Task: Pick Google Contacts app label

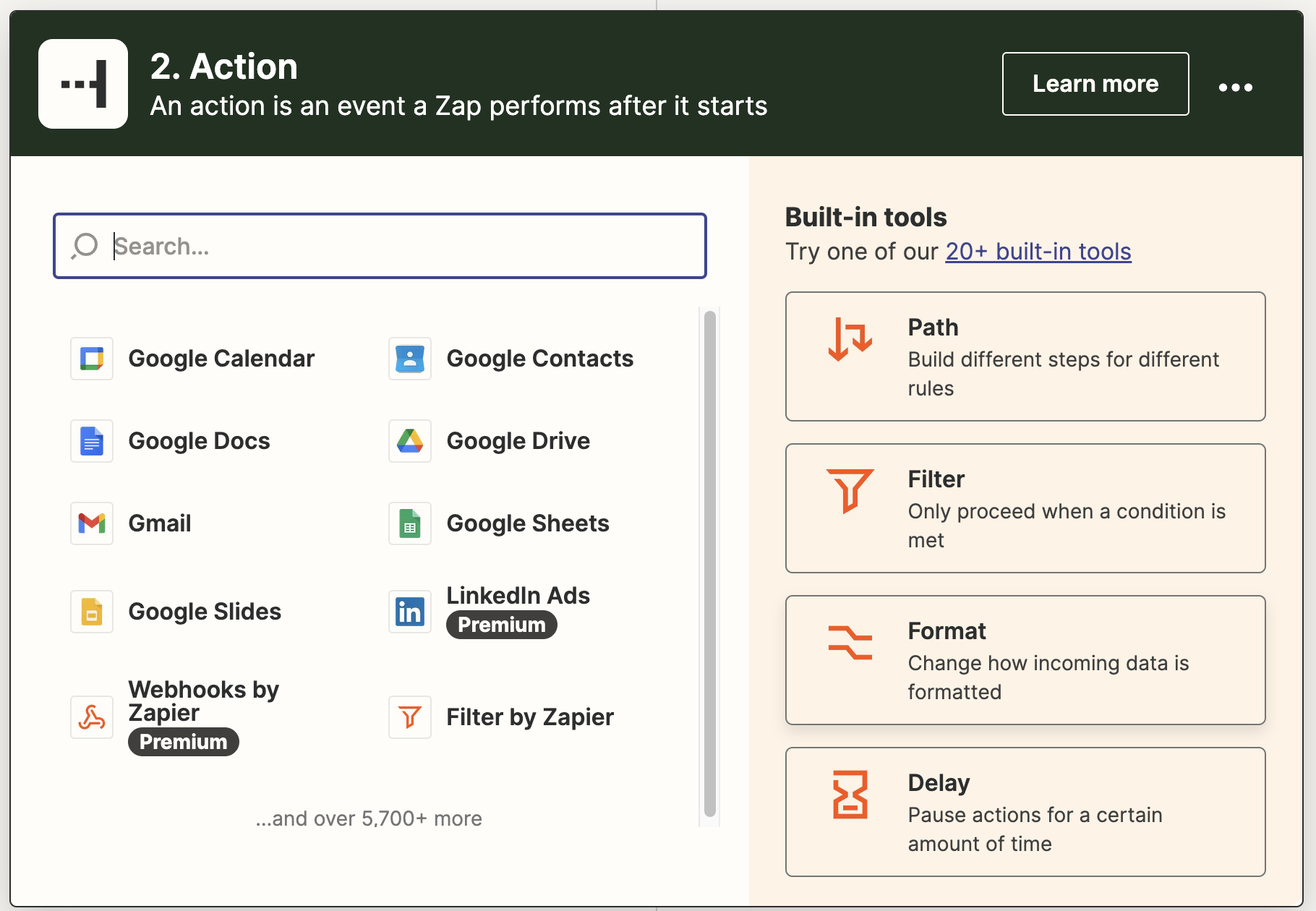Action: point(539,359)
